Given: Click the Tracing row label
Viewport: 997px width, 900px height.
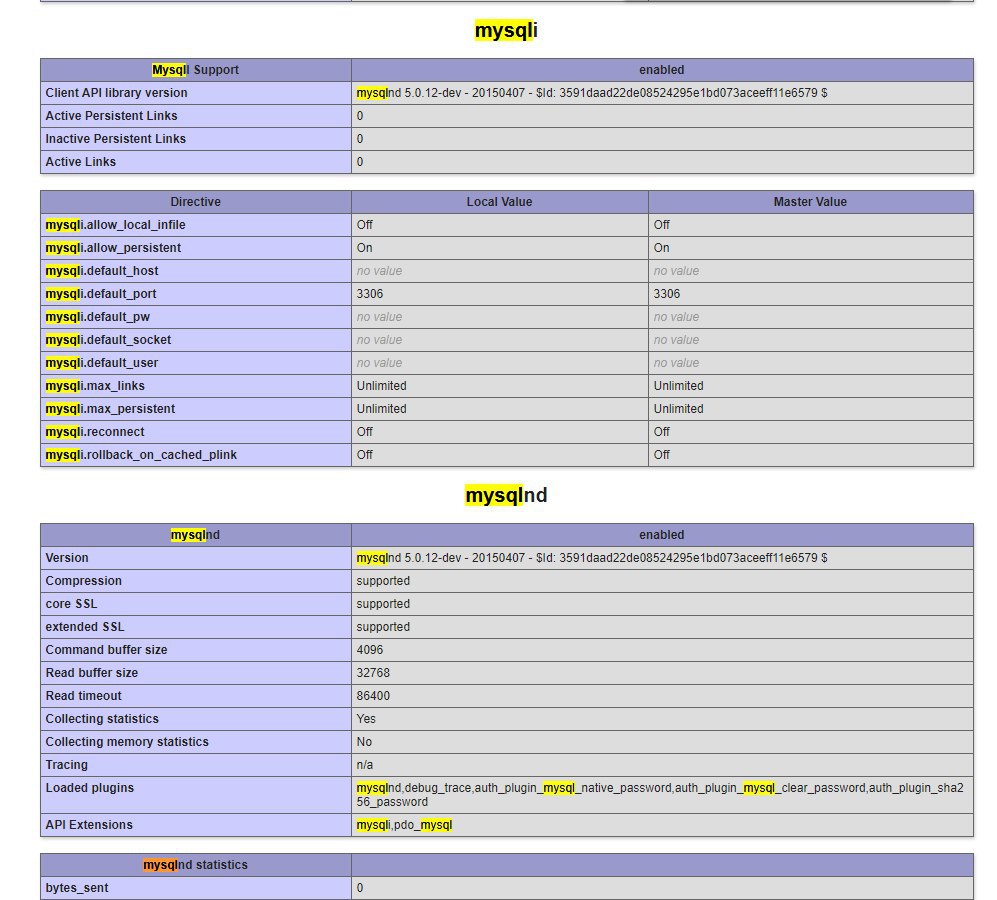Looking at the screenshot, I should (66, 765).
